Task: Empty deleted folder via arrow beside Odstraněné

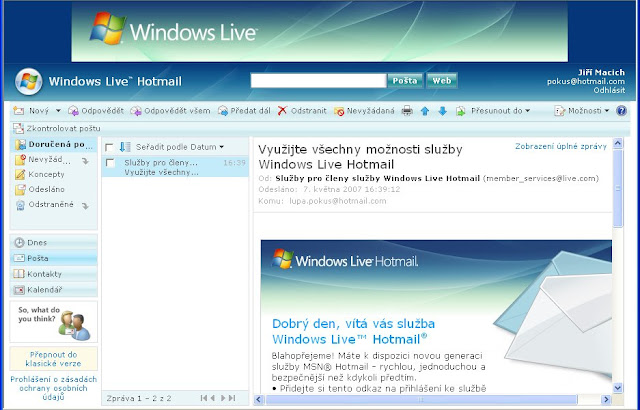Action: [85, 206]
